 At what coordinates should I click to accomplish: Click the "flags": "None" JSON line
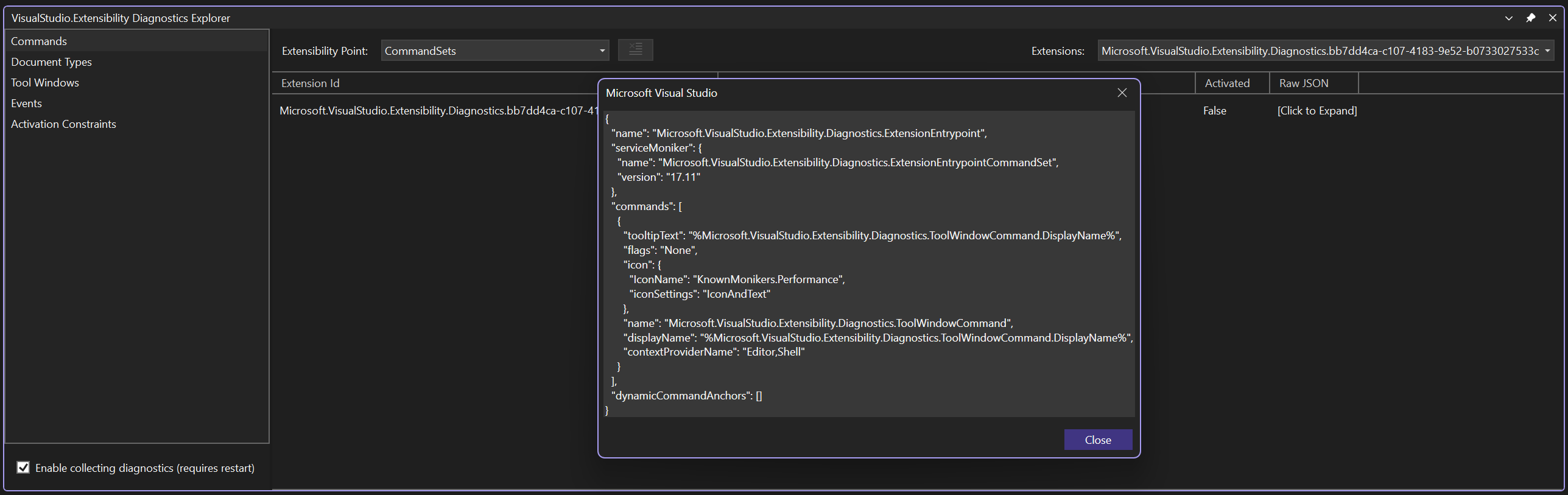(x=660, y=250)
